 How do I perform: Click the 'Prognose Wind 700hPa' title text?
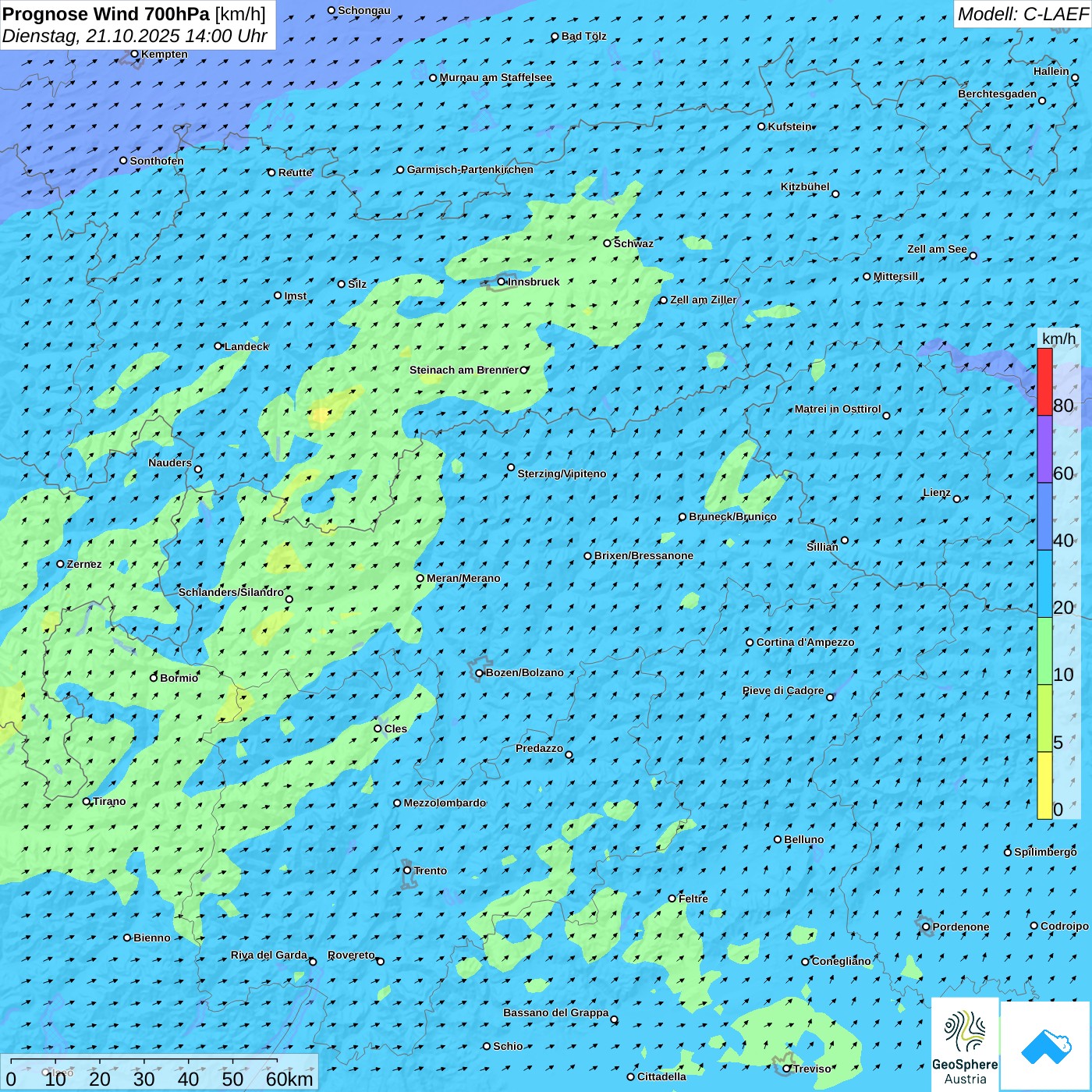tap(106, 14)
